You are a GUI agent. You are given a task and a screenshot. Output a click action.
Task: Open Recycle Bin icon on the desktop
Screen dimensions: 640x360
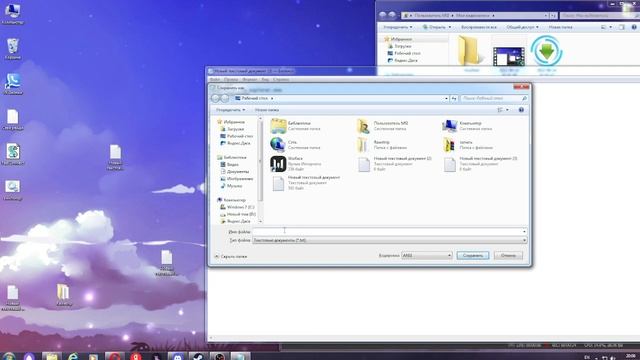click(x=13, y=49)
